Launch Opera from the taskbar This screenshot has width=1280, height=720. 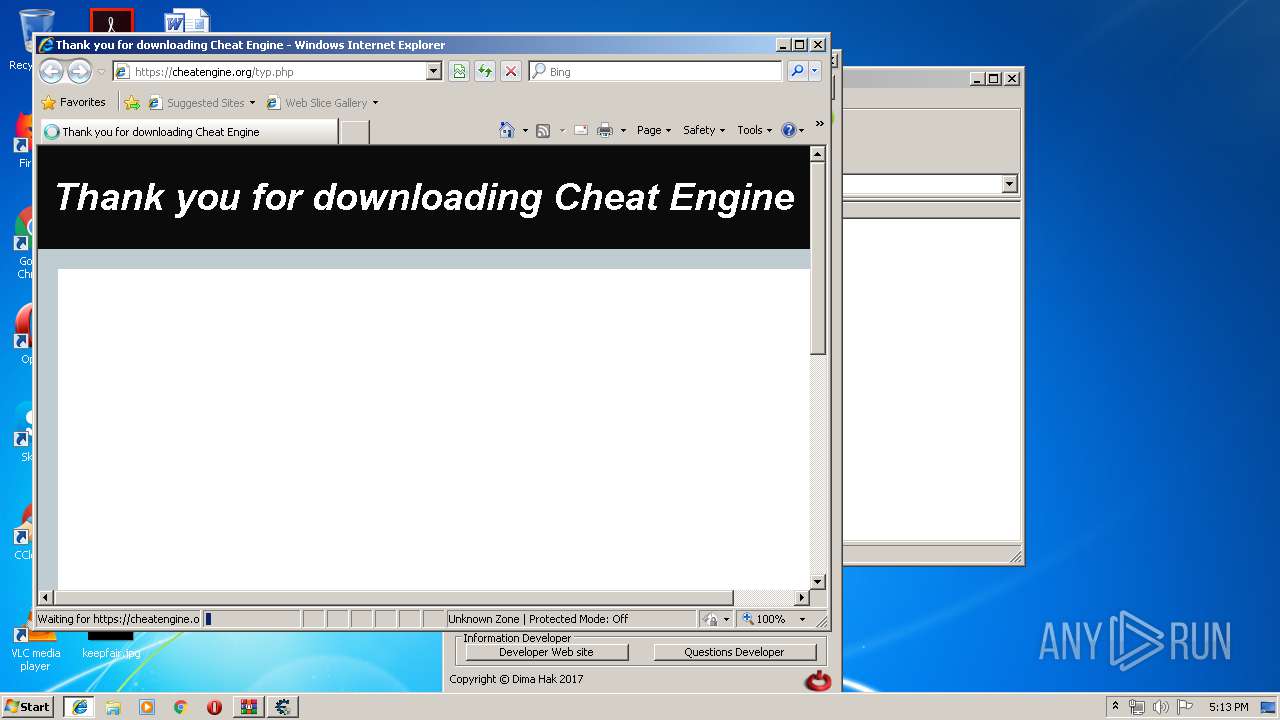[x=214, y=707]
